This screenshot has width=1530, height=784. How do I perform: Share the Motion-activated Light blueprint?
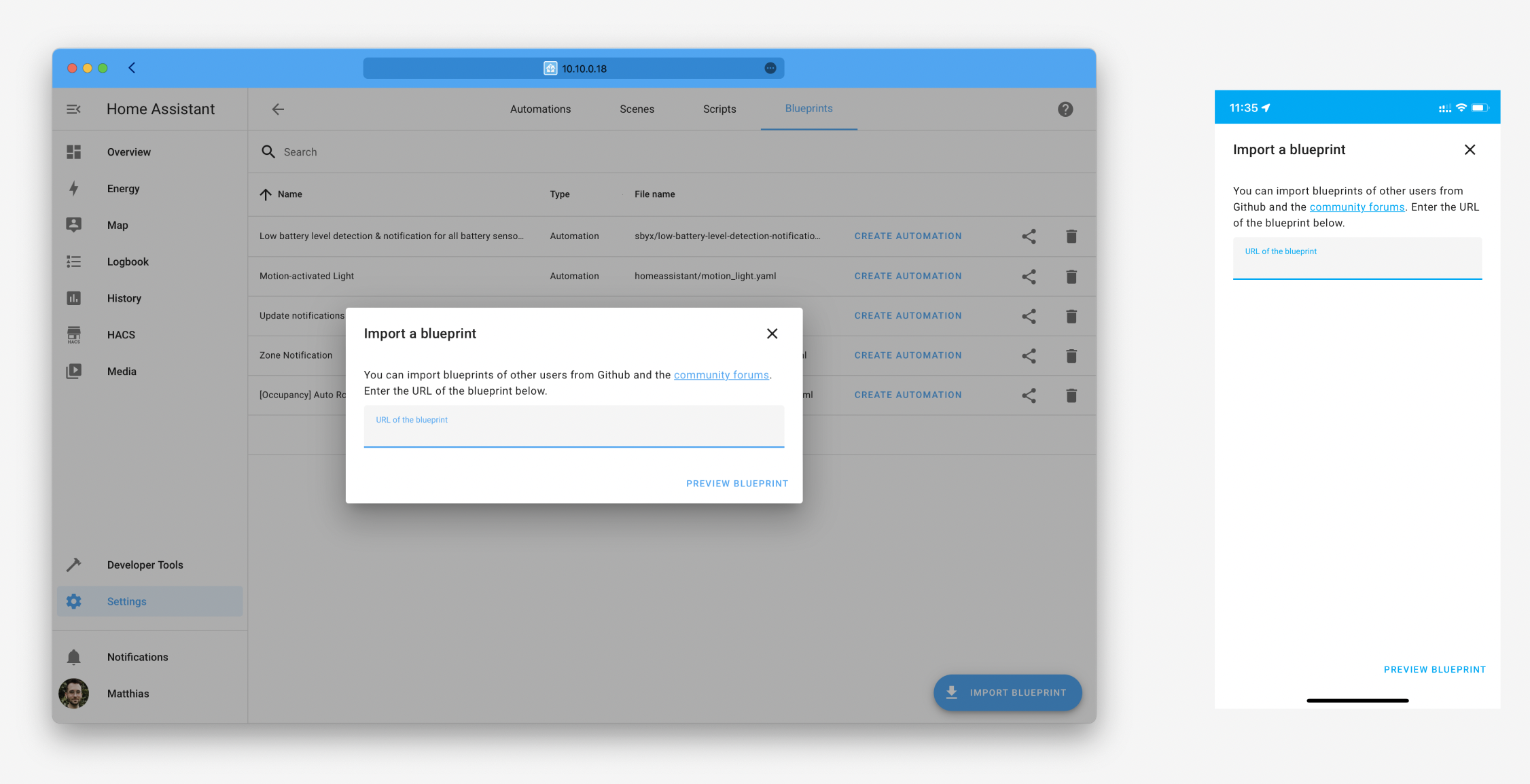(x=1029, y=277)
